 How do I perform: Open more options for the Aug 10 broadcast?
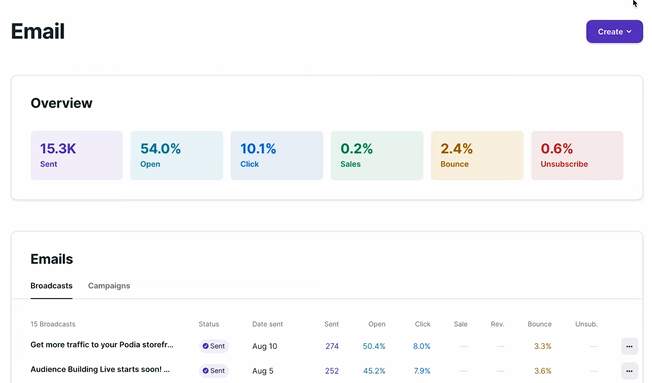point(629,346)
